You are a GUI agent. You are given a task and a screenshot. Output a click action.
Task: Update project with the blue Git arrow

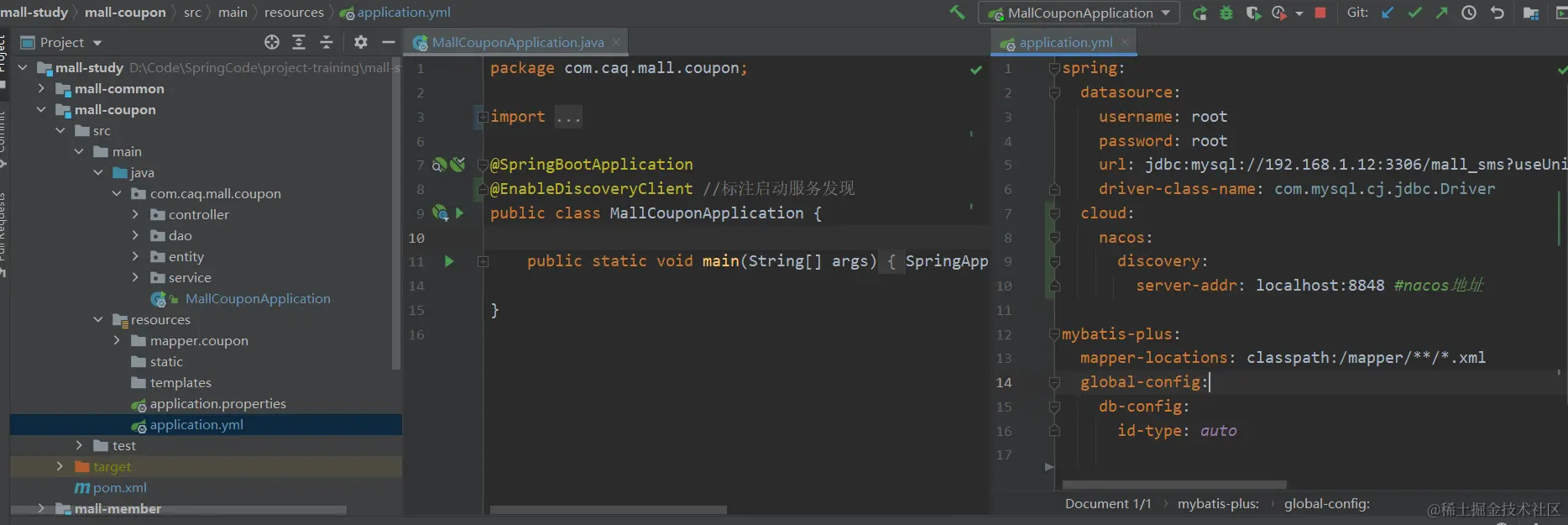[1388, 13]
